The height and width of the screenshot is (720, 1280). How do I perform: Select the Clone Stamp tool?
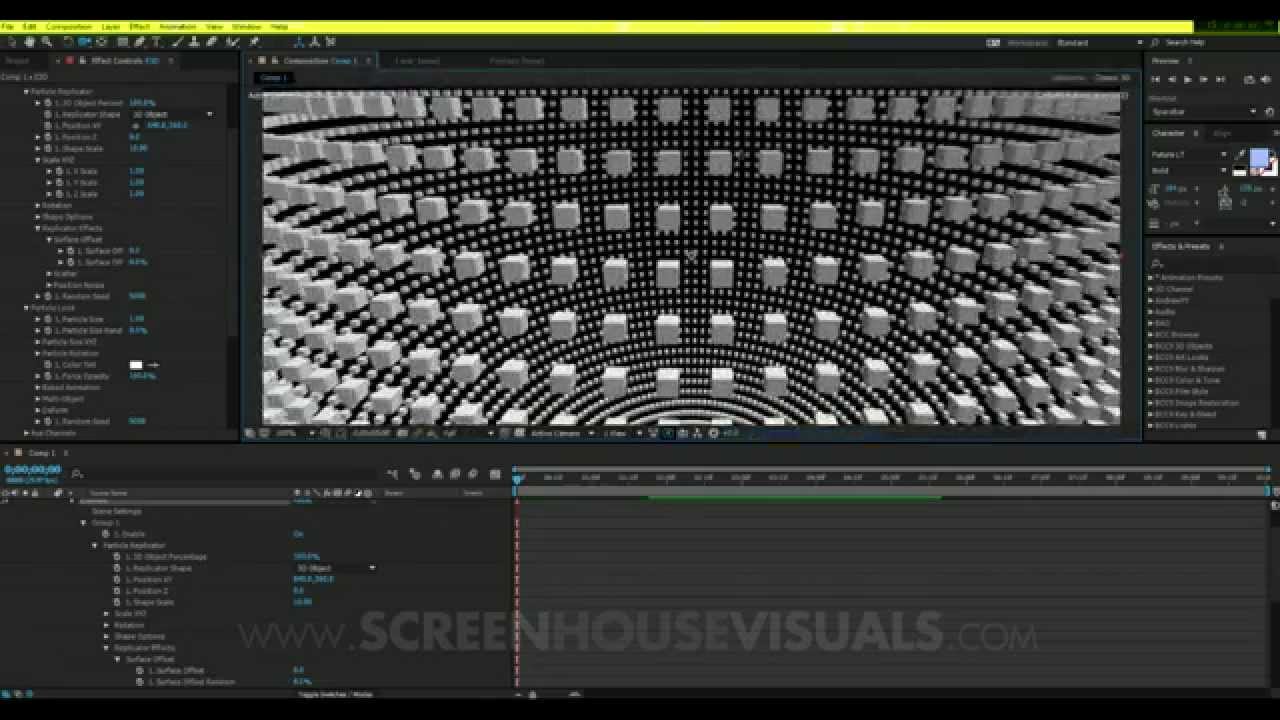[194, 42]
